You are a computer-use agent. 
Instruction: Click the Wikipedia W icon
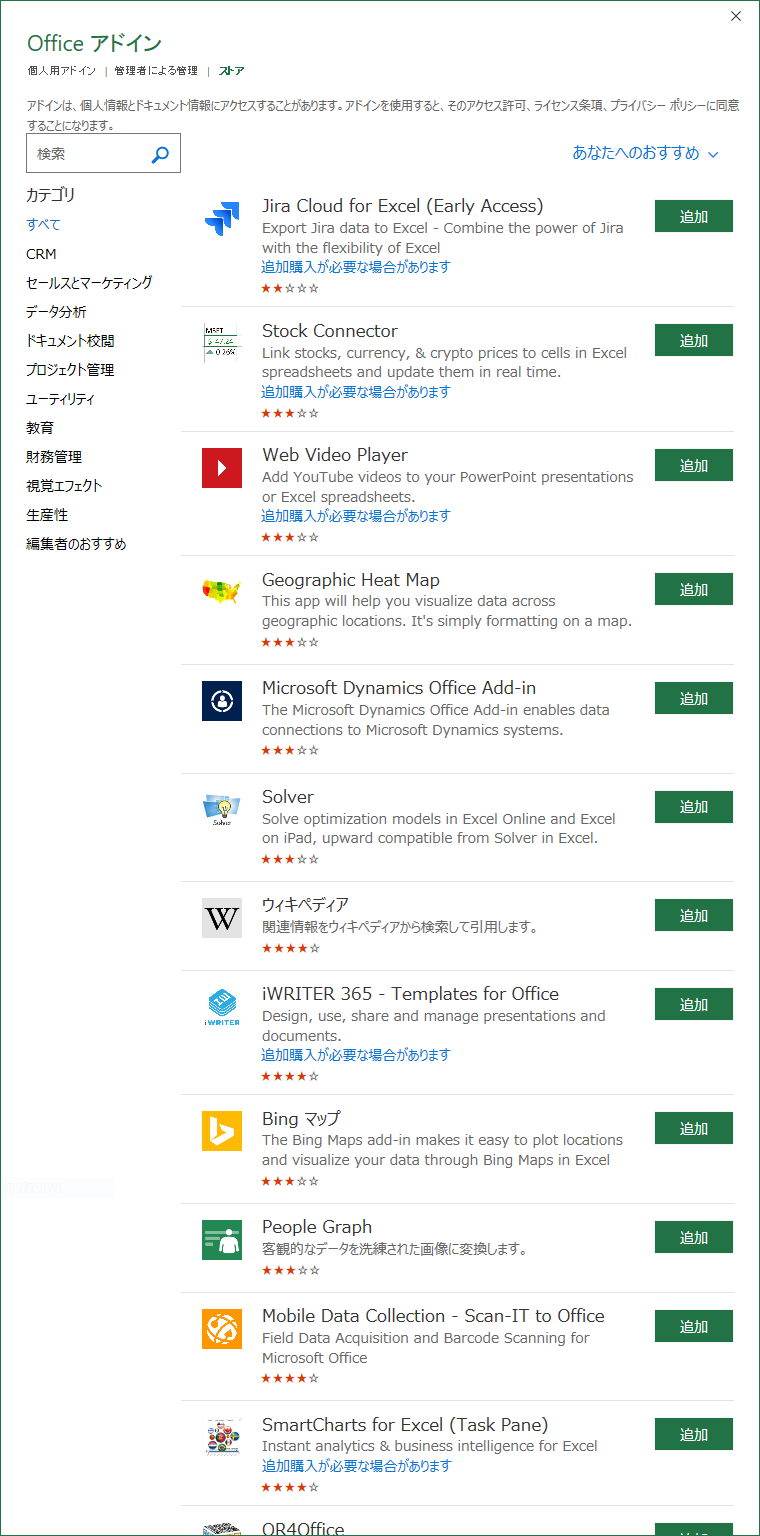(222, 918)
